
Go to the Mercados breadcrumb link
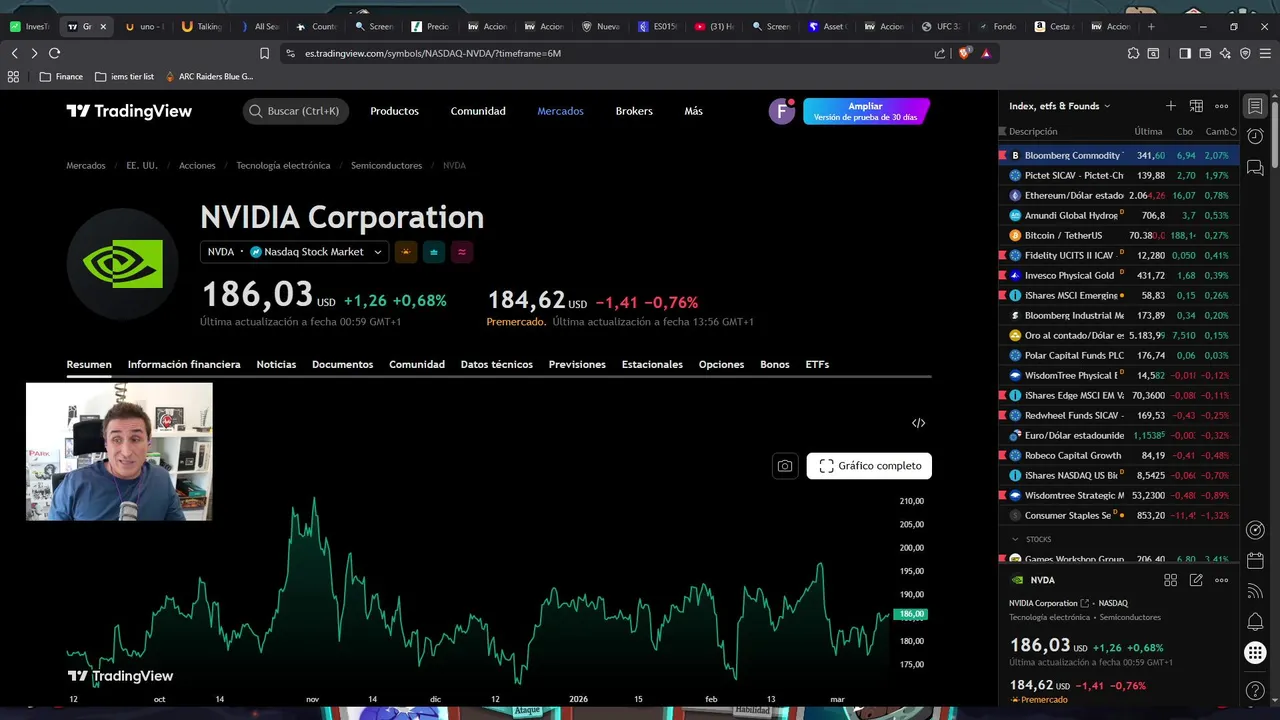tap(86, 165)
